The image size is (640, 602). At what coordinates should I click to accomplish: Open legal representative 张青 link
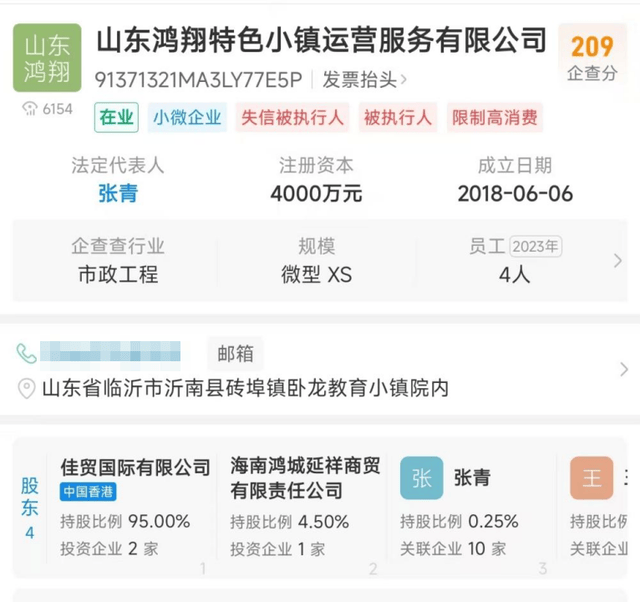point(118,194)
